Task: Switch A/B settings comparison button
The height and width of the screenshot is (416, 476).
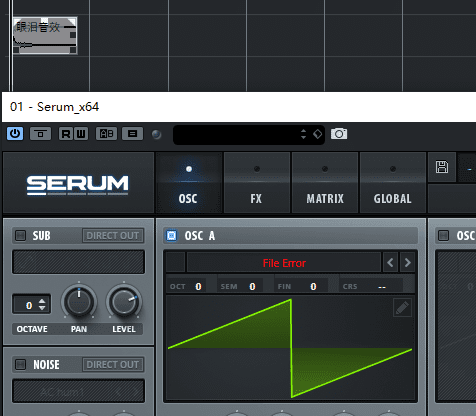Action: pos(106,134)
